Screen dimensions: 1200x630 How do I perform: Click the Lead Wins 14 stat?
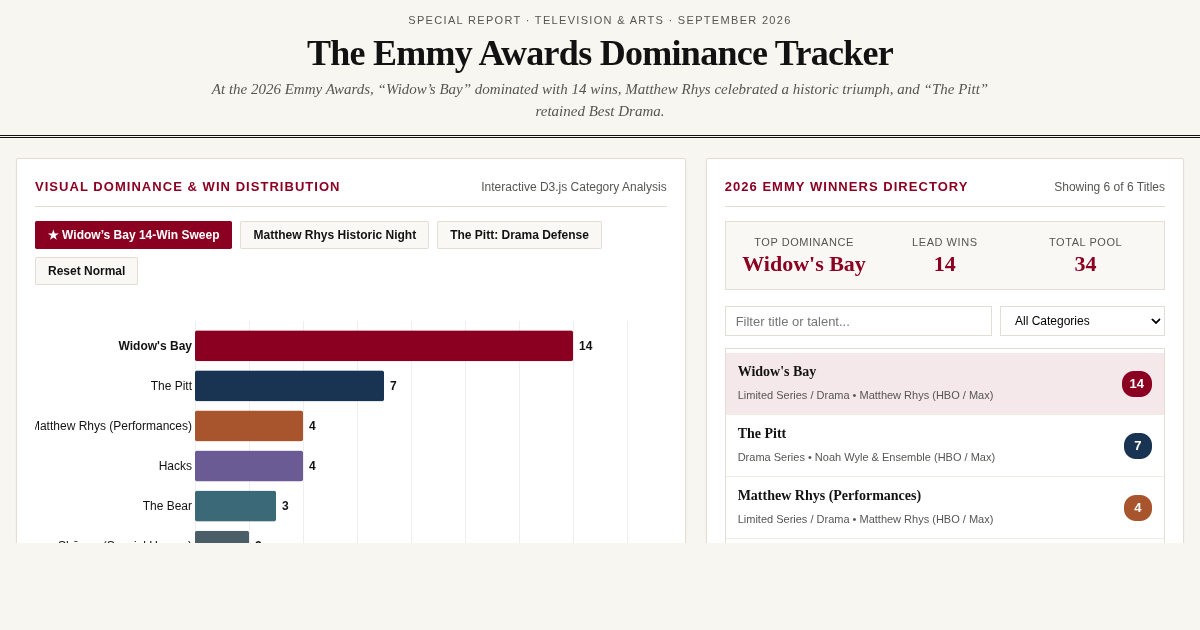point(945,264)
